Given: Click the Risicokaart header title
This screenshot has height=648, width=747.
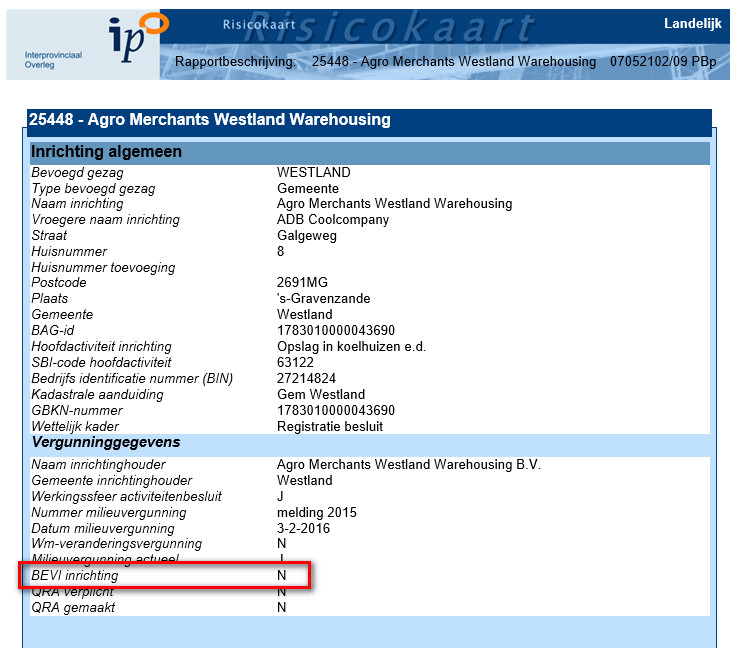Looking at the screenshot, I should click(x=259, y=24).
